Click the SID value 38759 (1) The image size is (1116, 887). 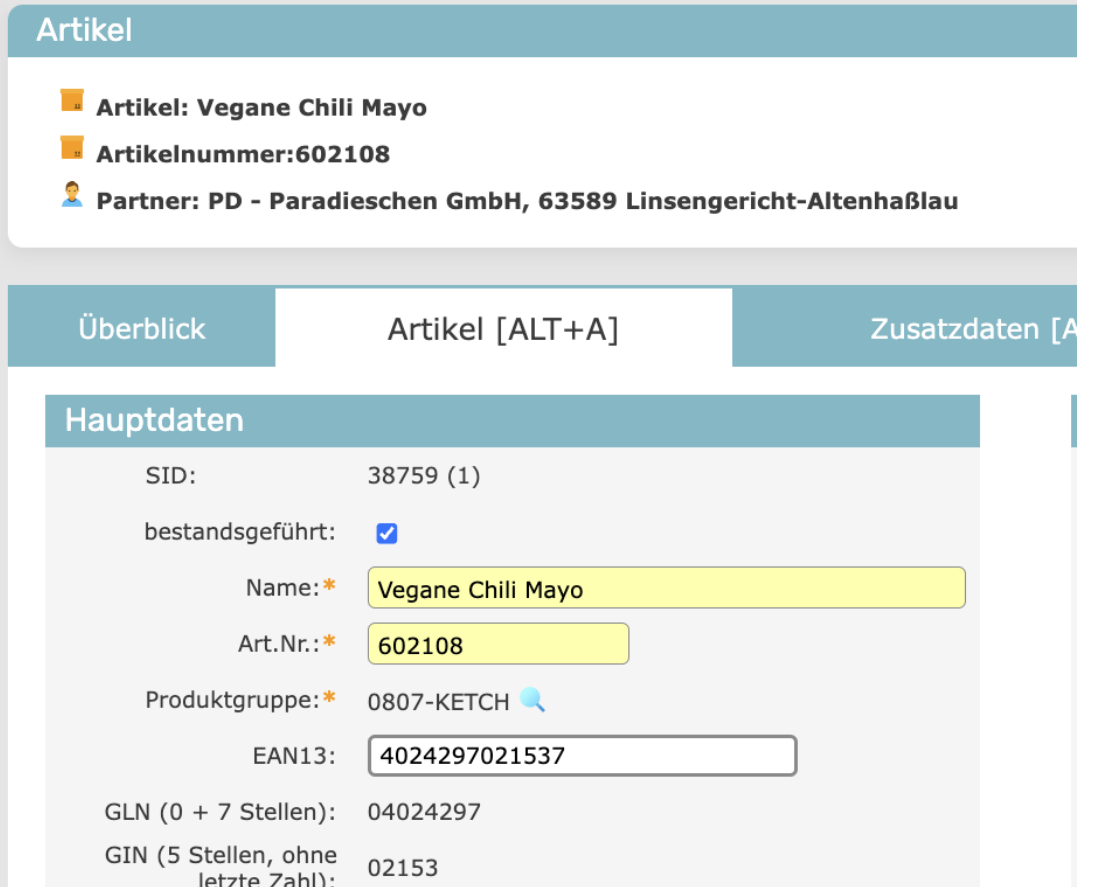pyautogui.click(x=424, y=476)
